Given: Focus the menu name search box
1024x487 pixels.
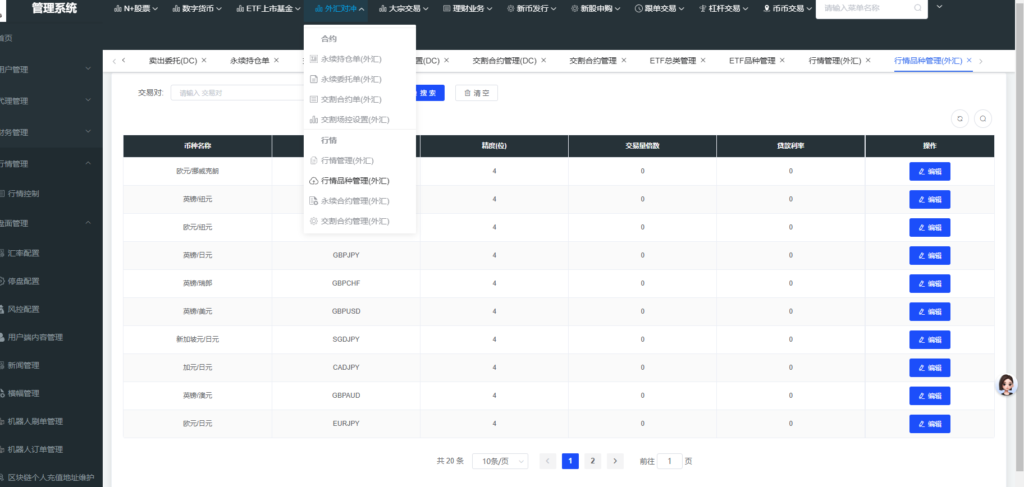Looking at the screenshot, I should pos(871,8).
